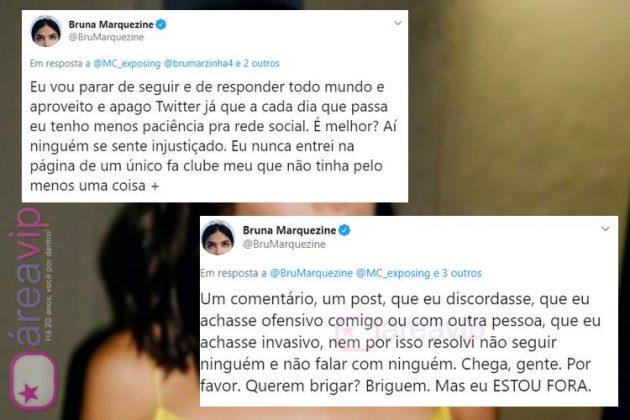Open the @MC_exposing mention in first tweet
This screenshot has height=420, width=630.
tap(127, 64)
